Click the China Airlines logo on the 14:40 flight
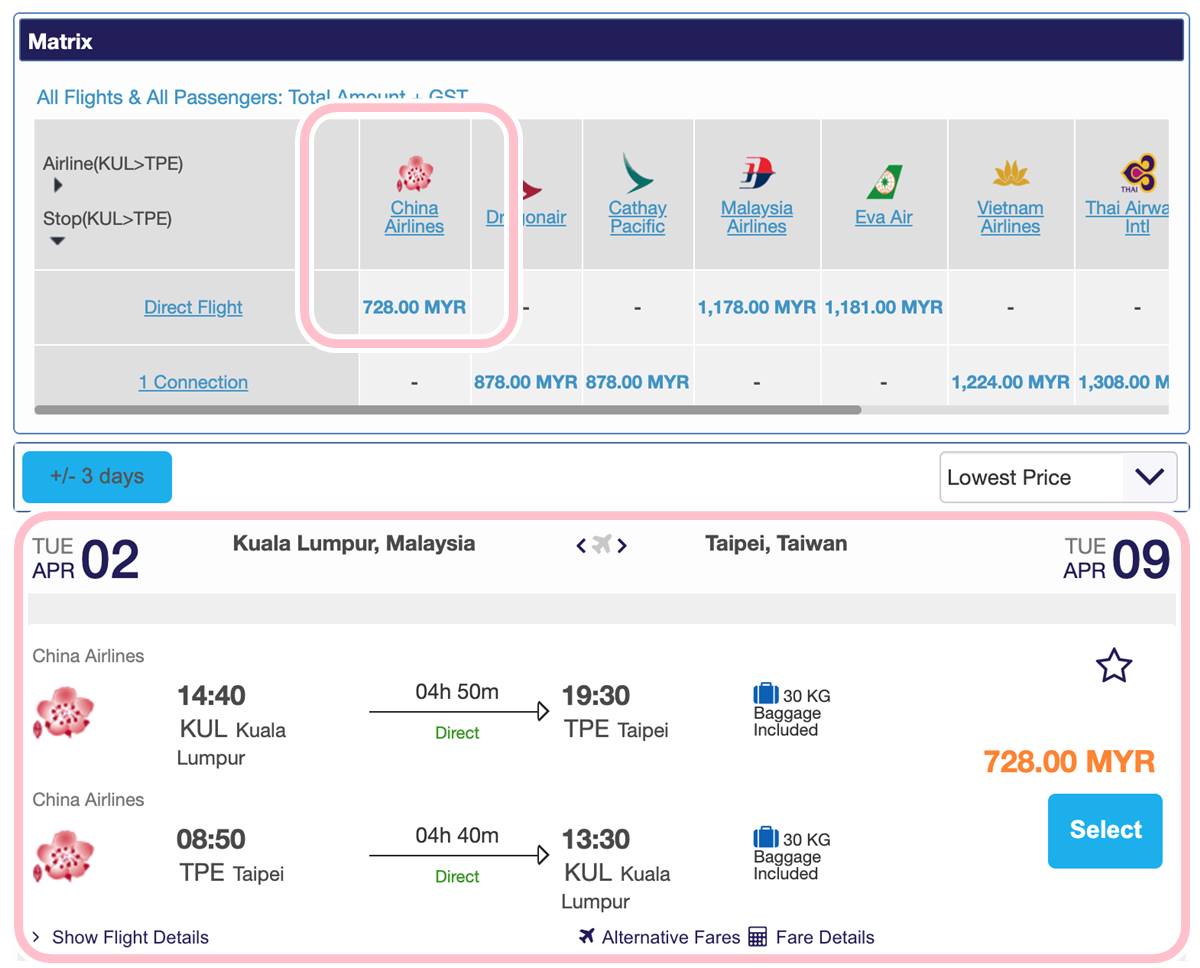 pyautogui.click(x=65, y=712)
